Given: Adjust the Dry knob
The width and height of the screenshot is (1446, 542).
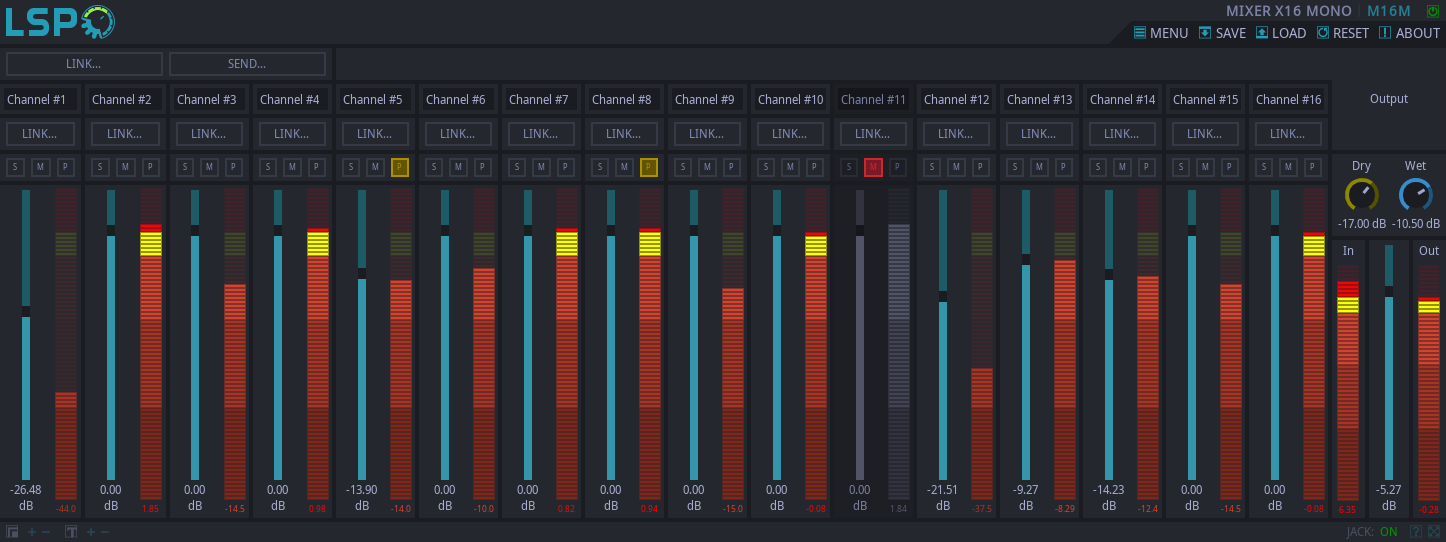Looking at the screenshot, I should pyautogui.click(x=1361, y=194).
